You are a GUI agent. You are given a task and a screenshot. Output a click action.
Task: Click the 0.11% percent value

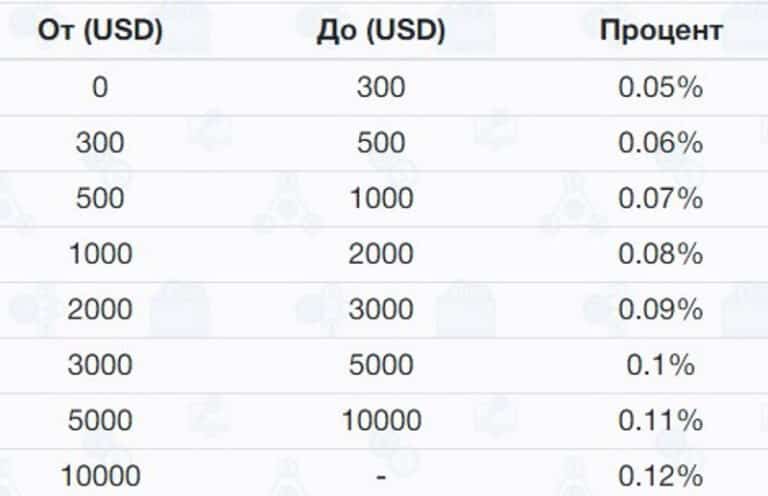tap(661, 421)
